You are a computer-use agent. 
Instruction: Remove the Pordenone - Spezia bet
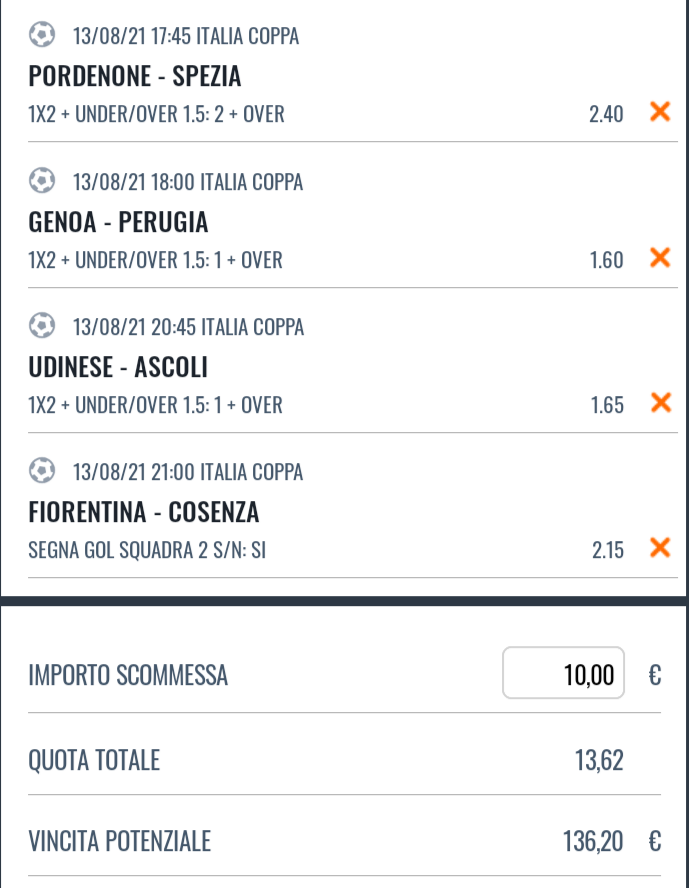pos(660,113)
